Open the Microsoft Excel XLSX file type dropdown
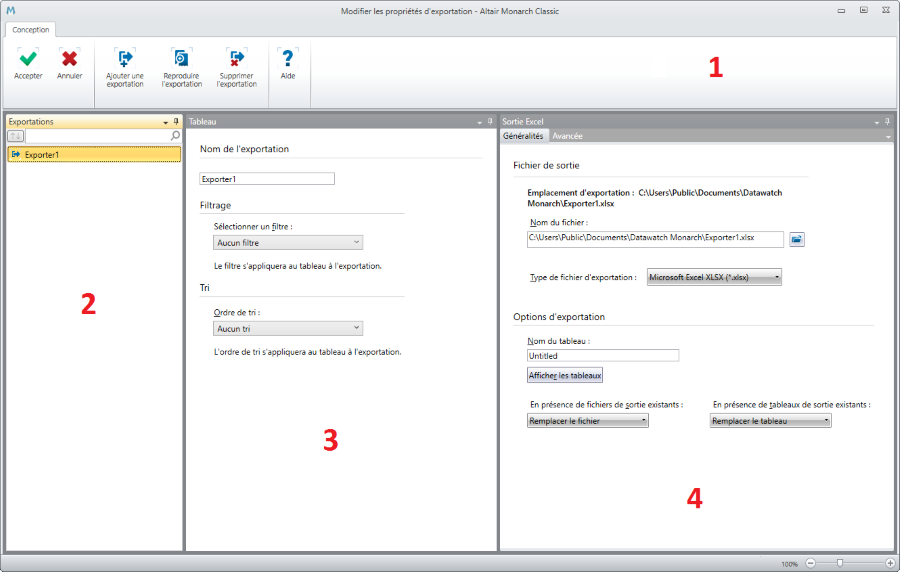This screenshot has width=900, height=572. 714,277
